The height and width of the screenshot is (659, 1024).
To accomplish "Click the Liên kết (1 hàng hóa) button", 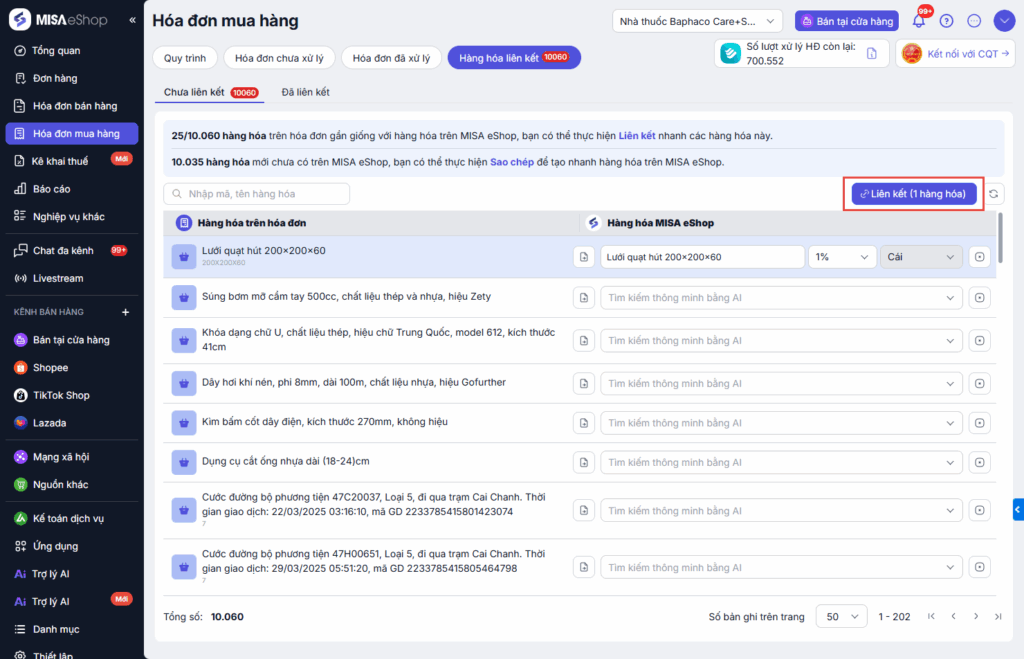I will (x=914, y=194).
